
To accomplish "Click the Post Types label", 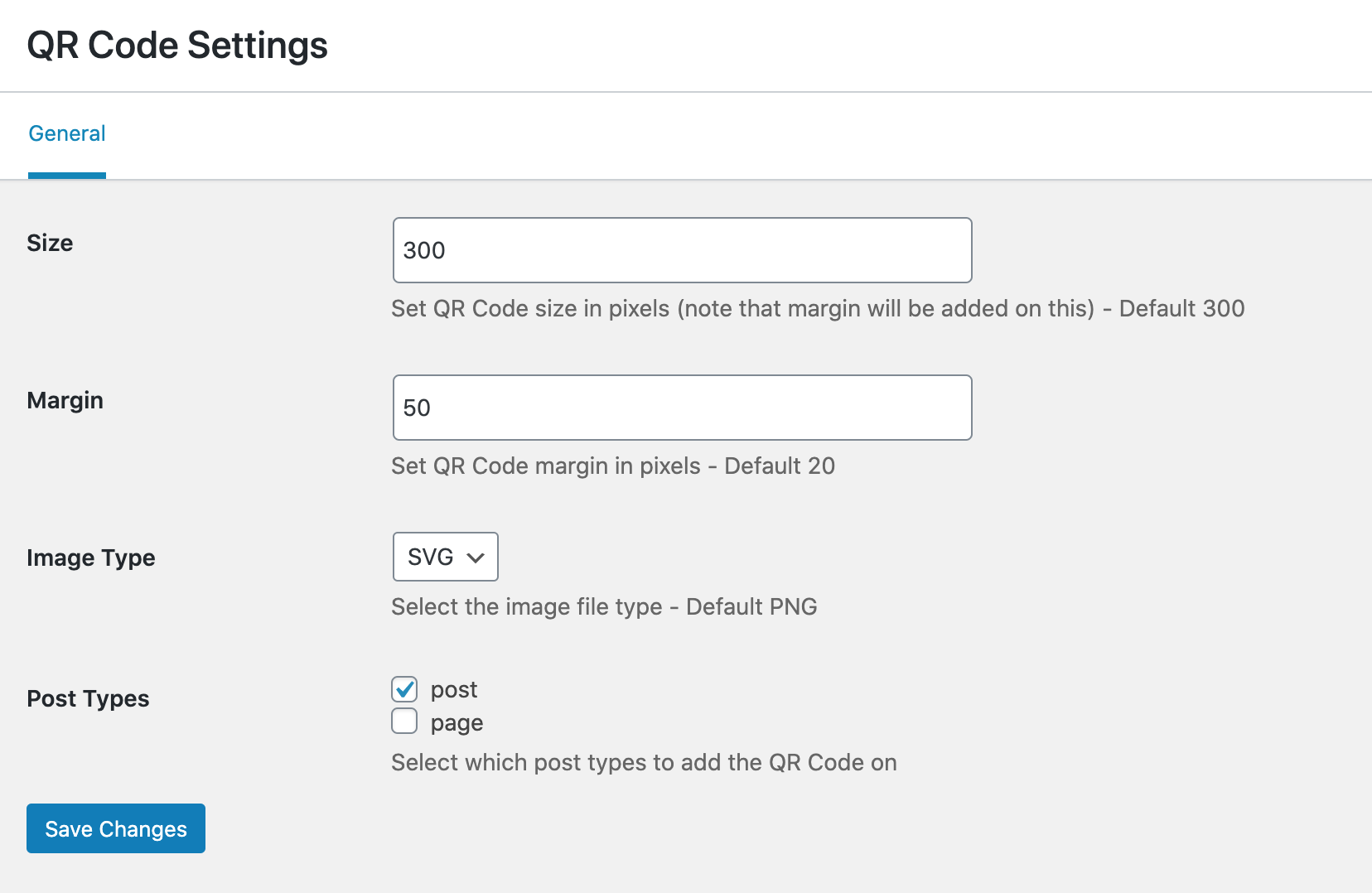I will coord(88,699).
